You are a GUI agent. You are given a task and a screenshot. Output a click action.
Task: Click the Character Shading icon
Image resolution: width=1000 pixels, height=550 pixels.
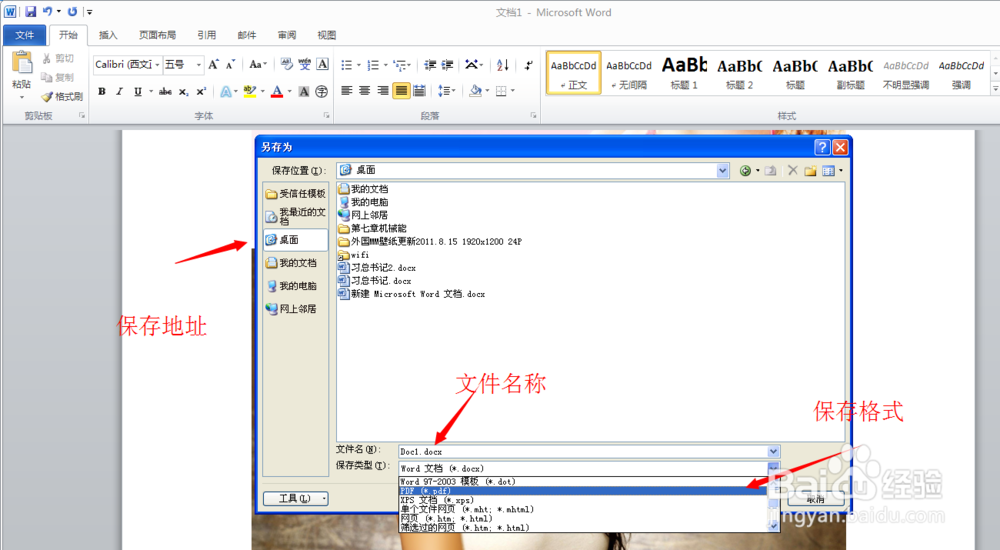(304, 92)
